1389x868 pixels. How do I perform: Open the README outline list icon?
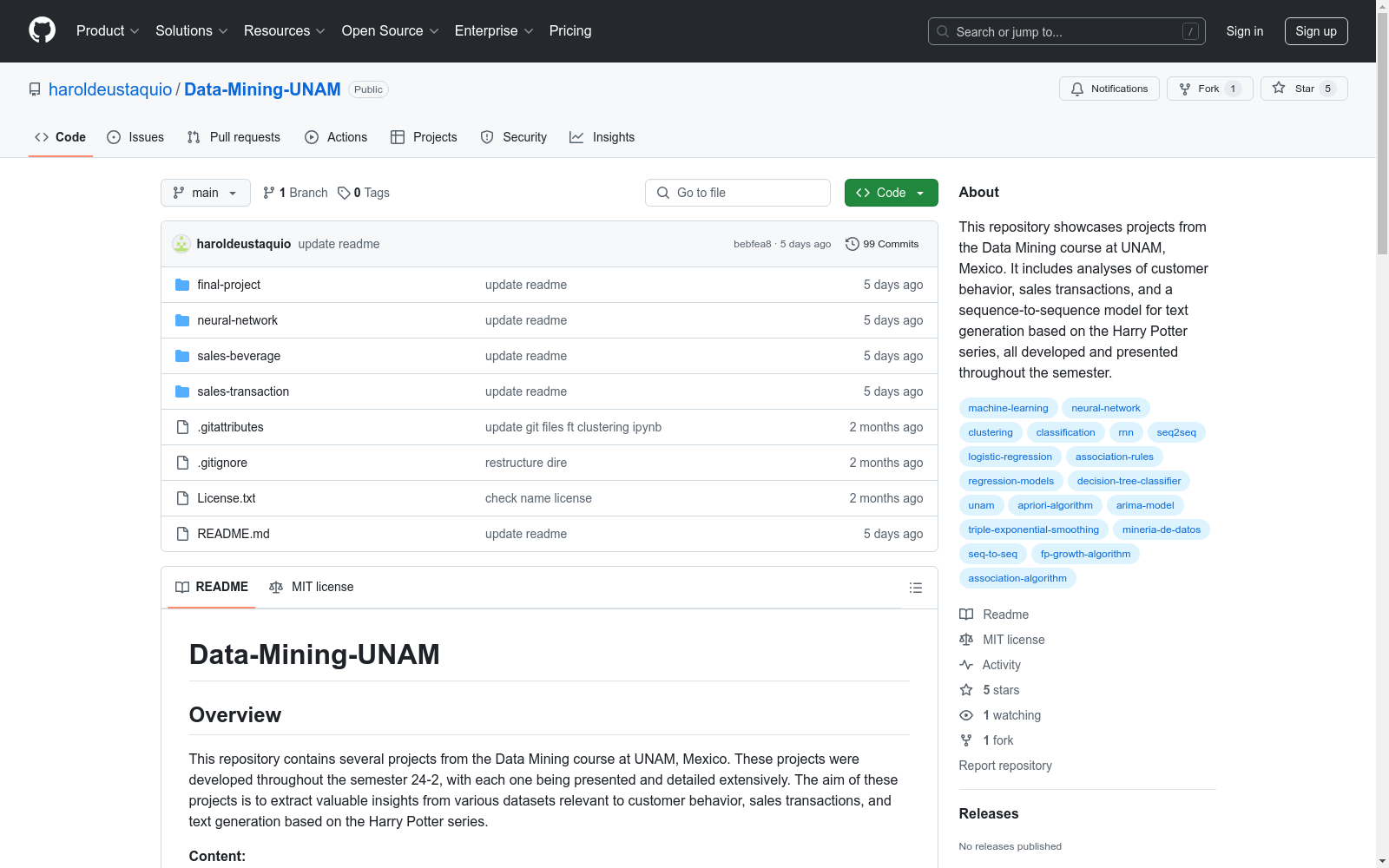[915, 588]
